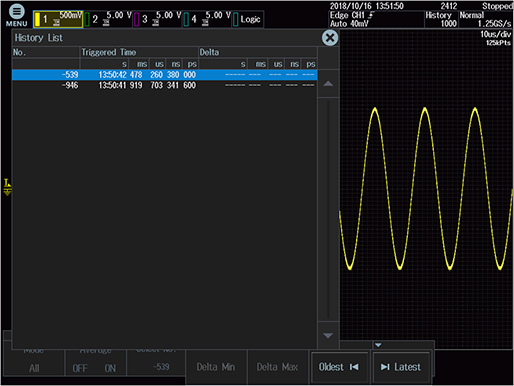Image resolution: width=514 pixels, height=386 pixels.
Task: Open Edge CH1 trigger settings
Action: coord(376,19)
